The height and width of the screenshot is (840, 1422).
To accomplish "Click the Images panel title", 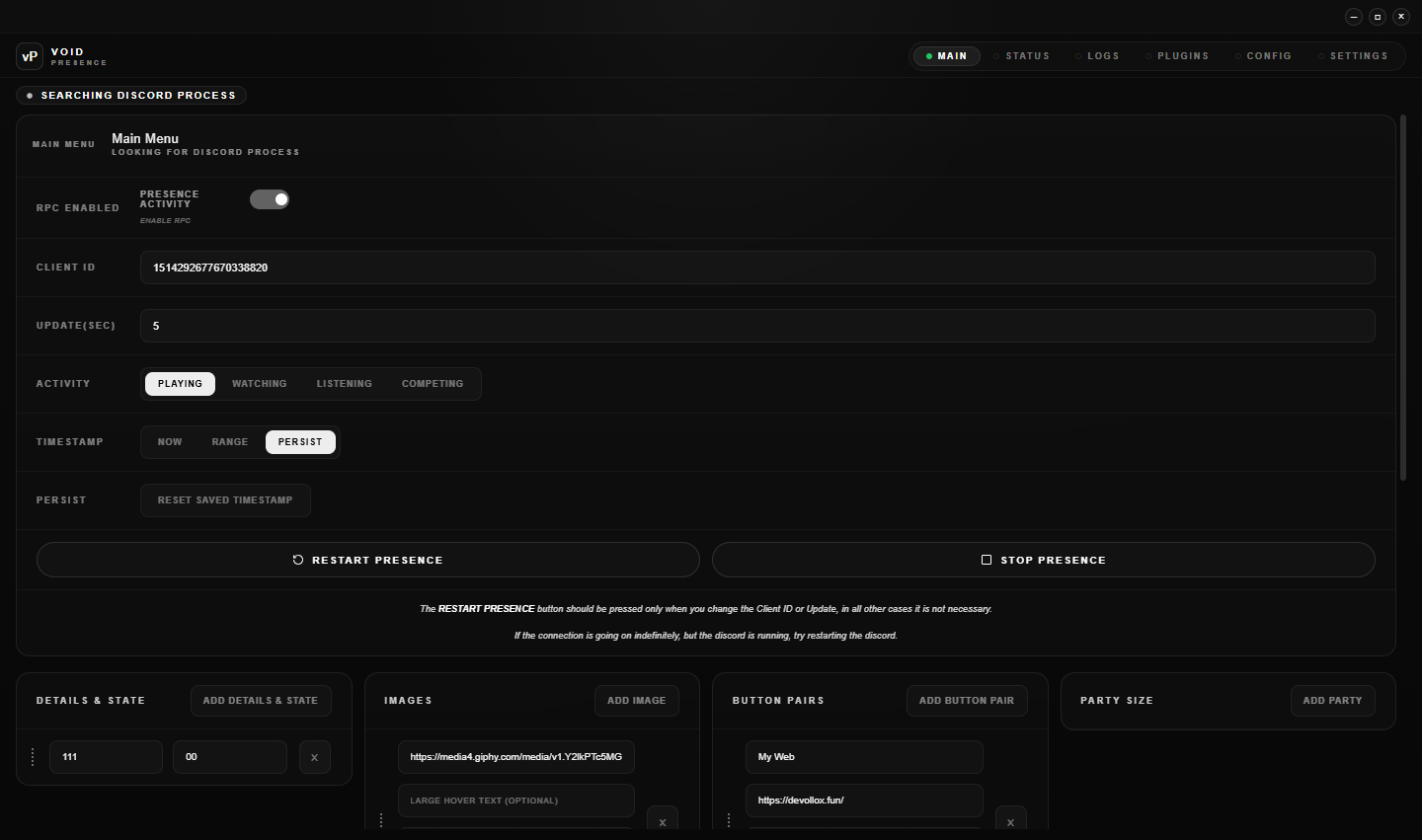I will (408, 701).
